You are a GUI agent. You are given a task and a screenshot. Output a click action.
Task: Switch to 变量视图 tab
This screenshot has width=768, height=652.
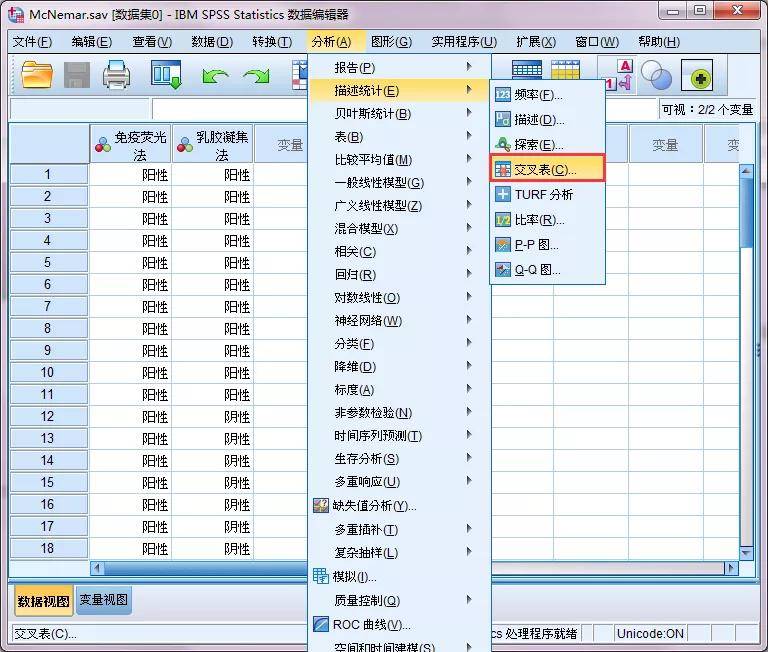[x=103, y=600]
